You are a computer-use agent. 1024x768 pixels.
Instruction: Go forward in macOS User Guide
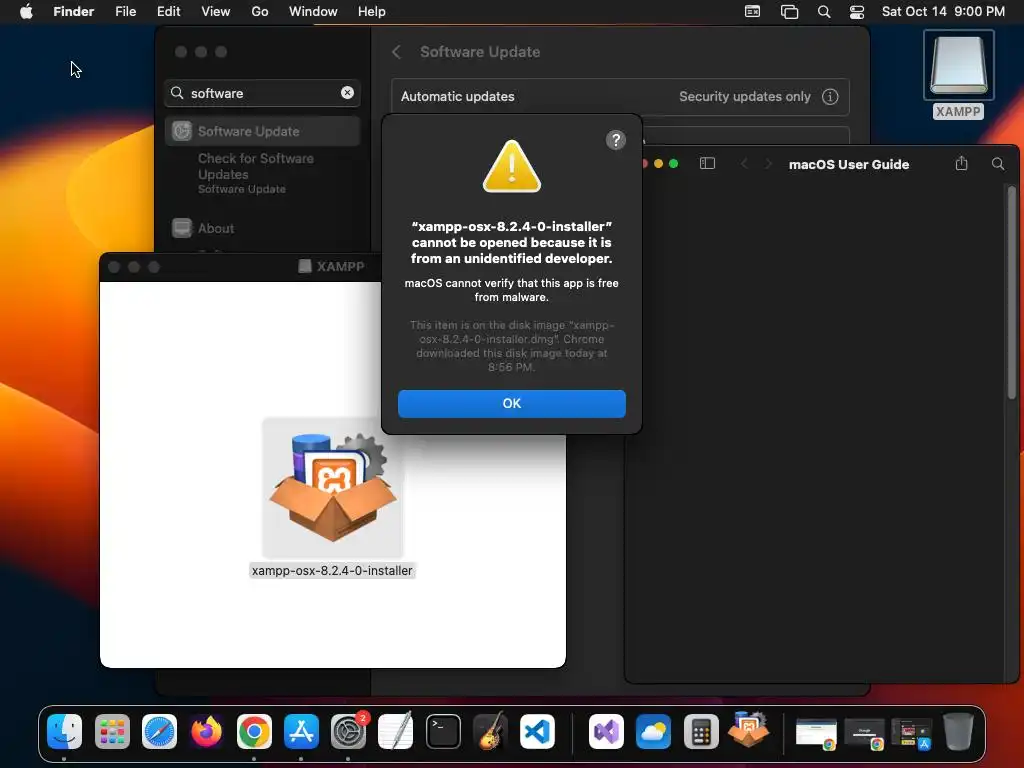click(768, 164)
